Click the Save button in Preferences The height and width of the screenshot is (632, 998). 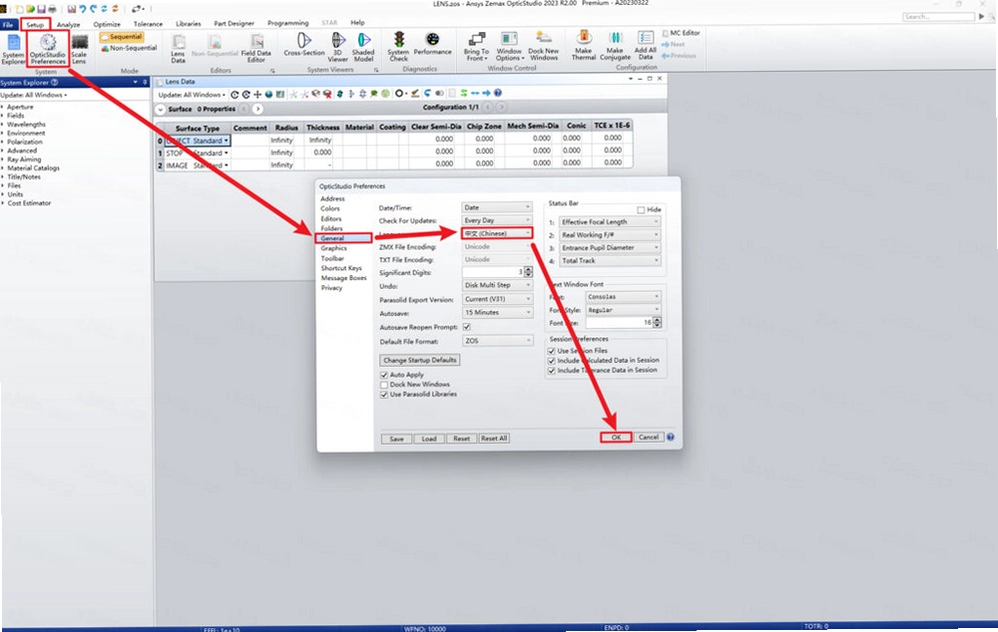coord(397,439)
